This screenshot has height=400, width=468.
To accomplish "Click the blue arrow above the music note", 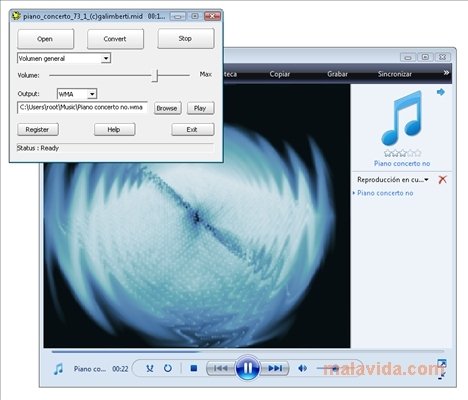I will point(441,92).
